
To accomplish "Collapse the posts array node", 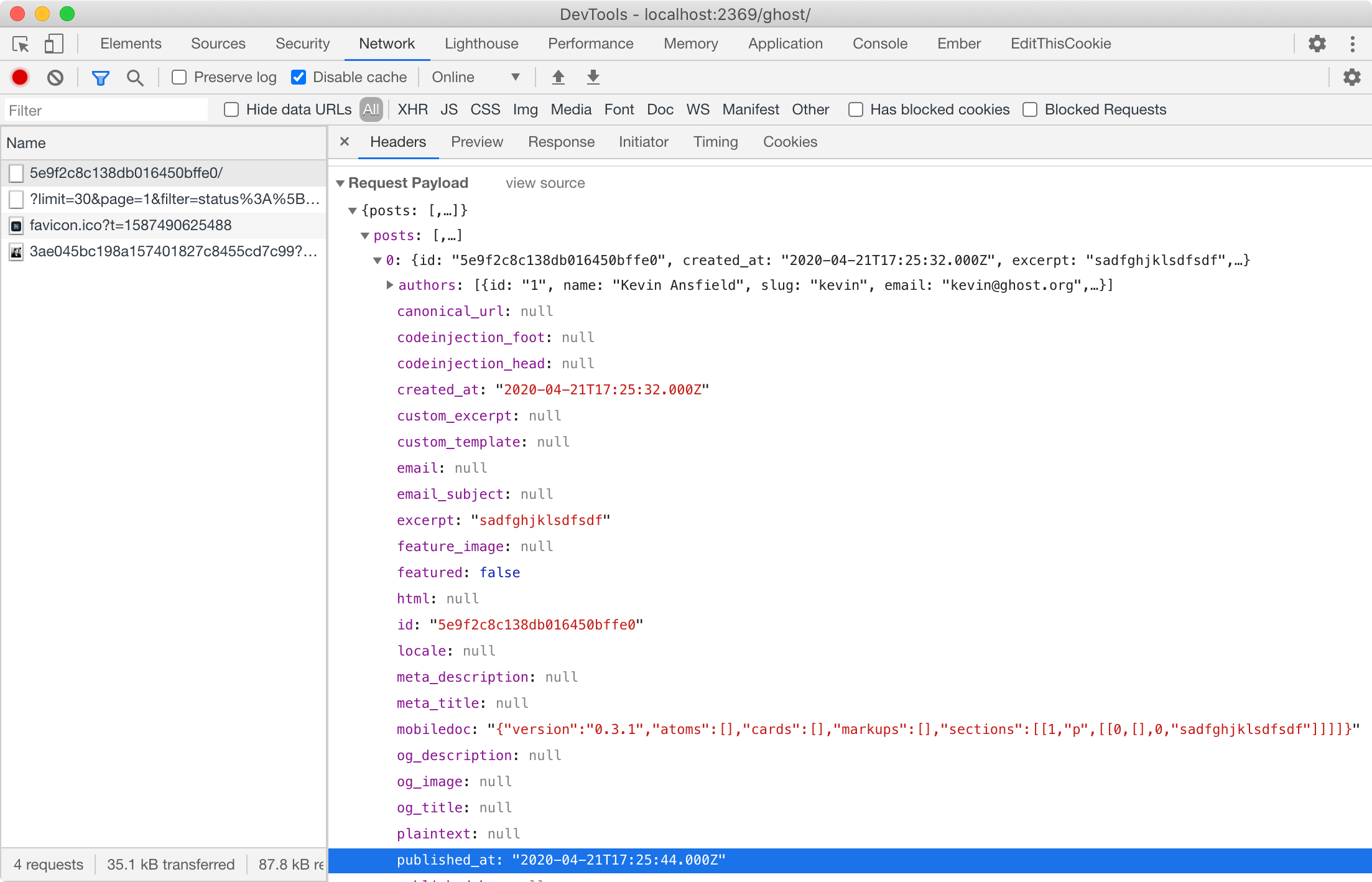I will click(x=365, y=236).
